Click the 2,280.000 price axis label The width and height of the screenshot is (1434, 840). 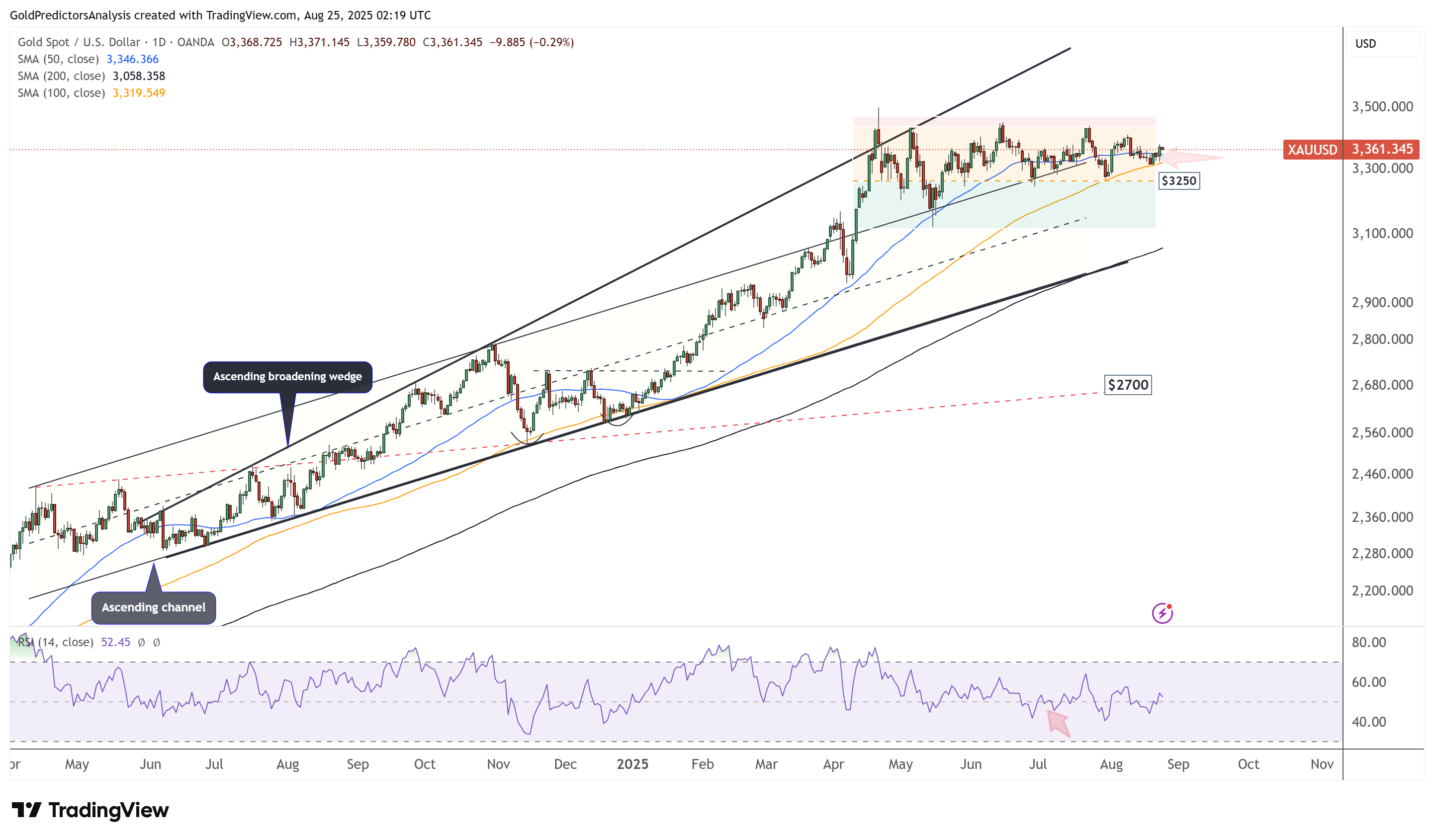point(1382,553)
